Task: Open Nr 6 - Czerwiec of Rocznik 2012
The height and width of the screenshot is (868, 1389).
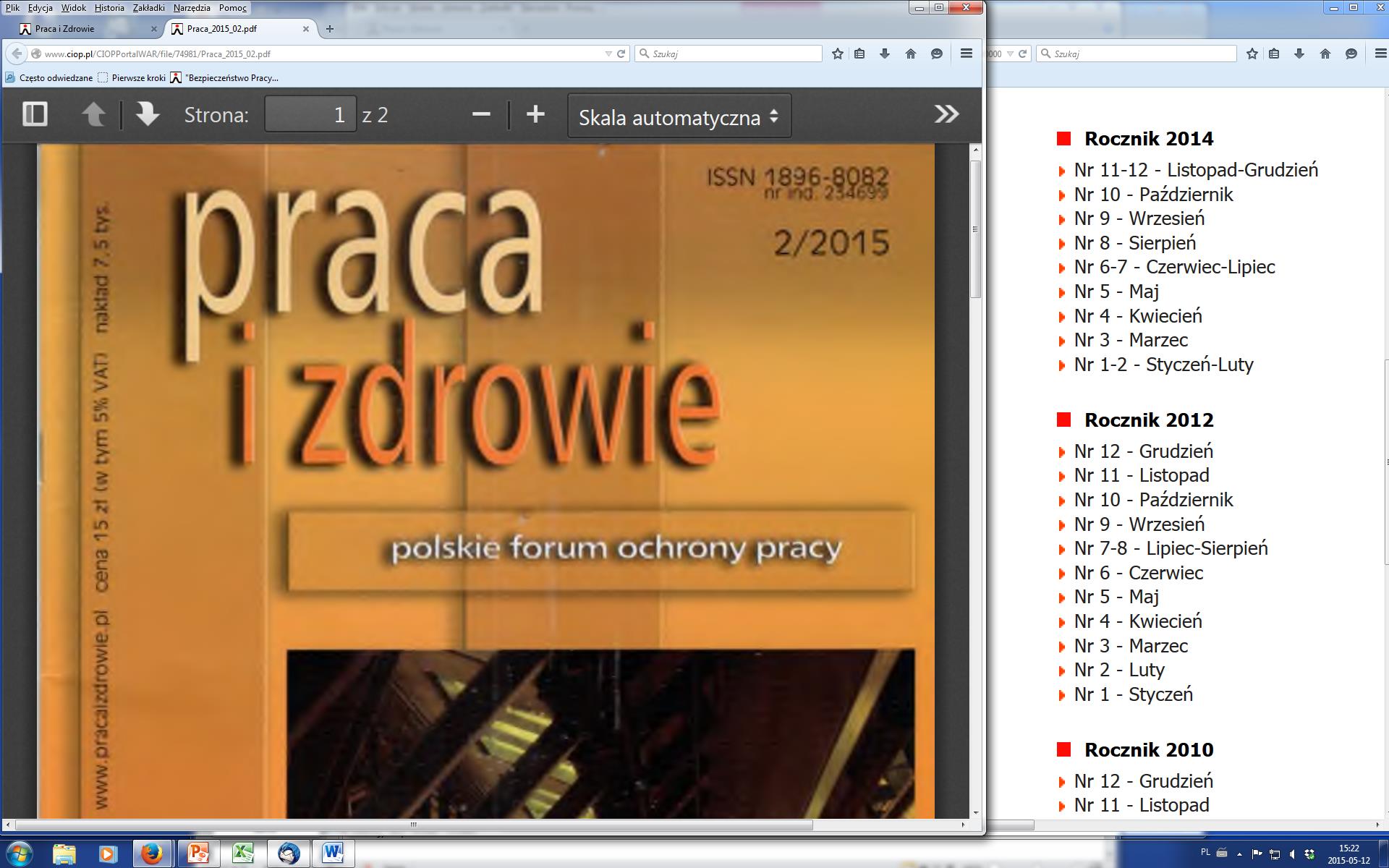Action: tap(1139, 573)
